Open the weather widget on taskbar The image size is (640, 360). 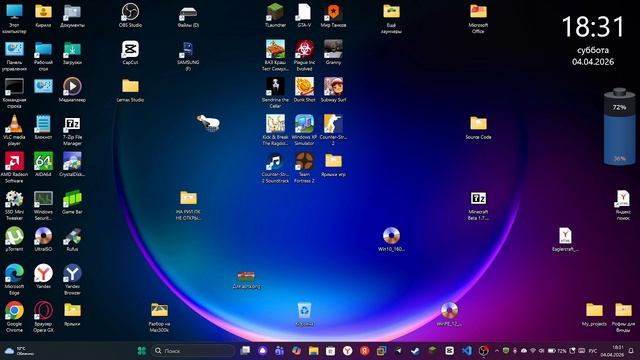[20, 351]
